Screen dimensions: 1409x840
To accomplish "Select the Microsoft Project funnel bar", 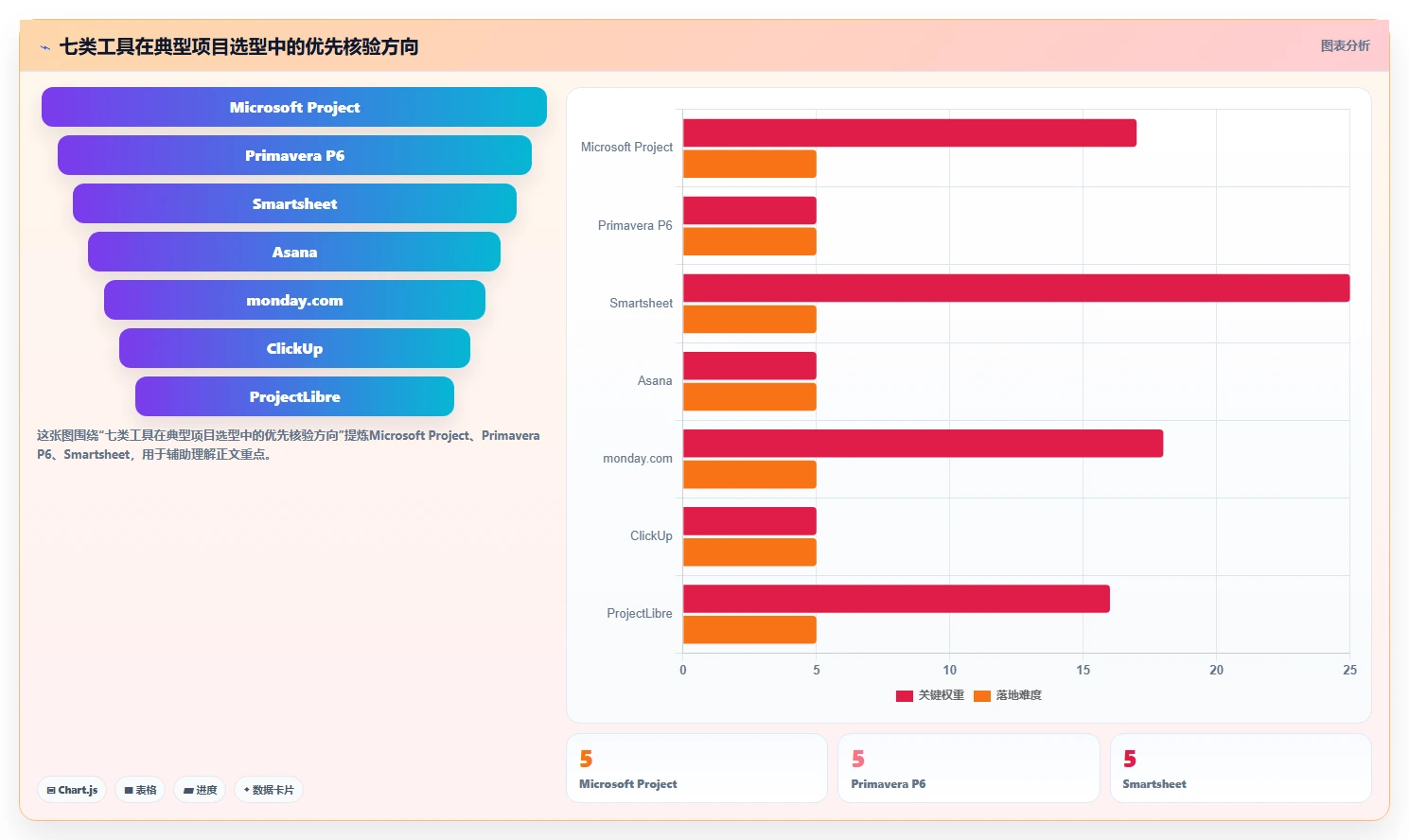I will pos(294,107).
